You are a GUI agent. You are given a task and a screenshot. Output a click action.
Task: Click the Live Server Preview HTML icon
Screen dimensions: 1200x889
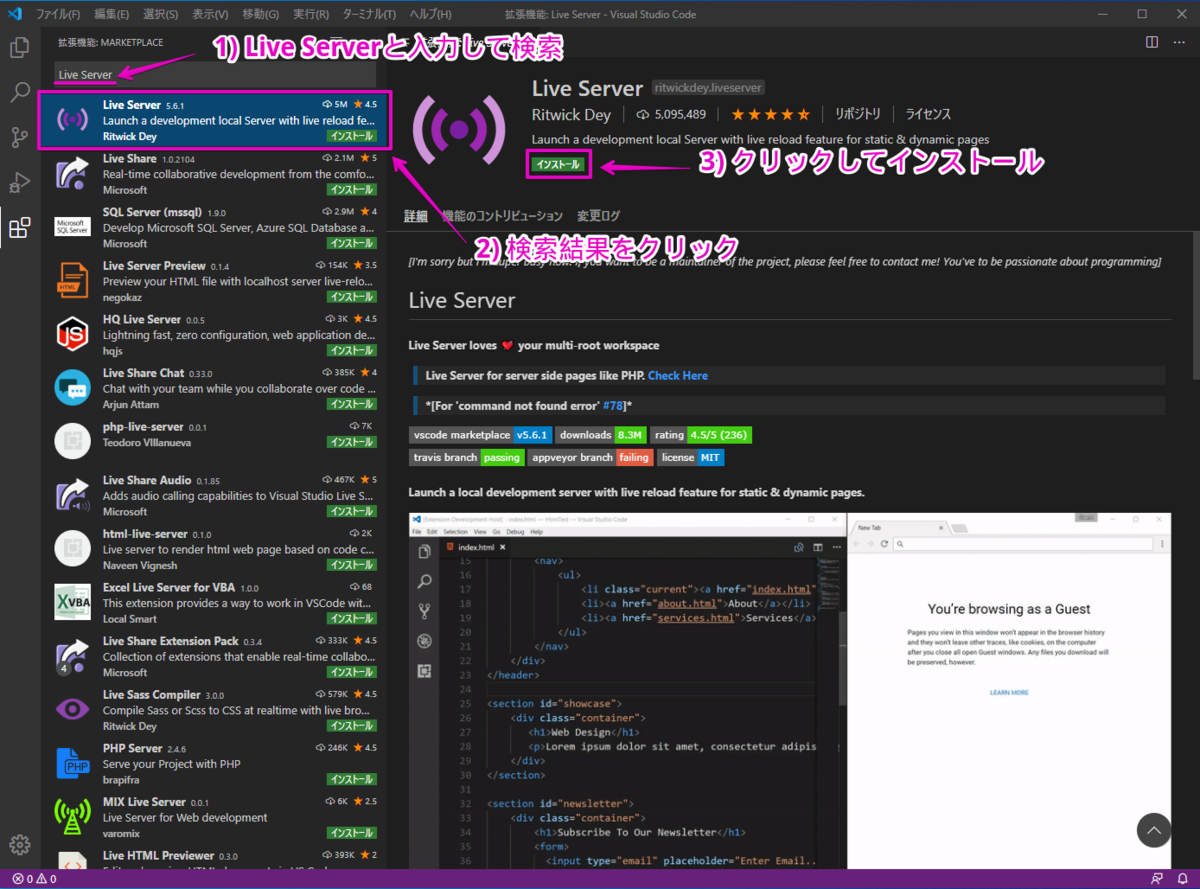72,281
